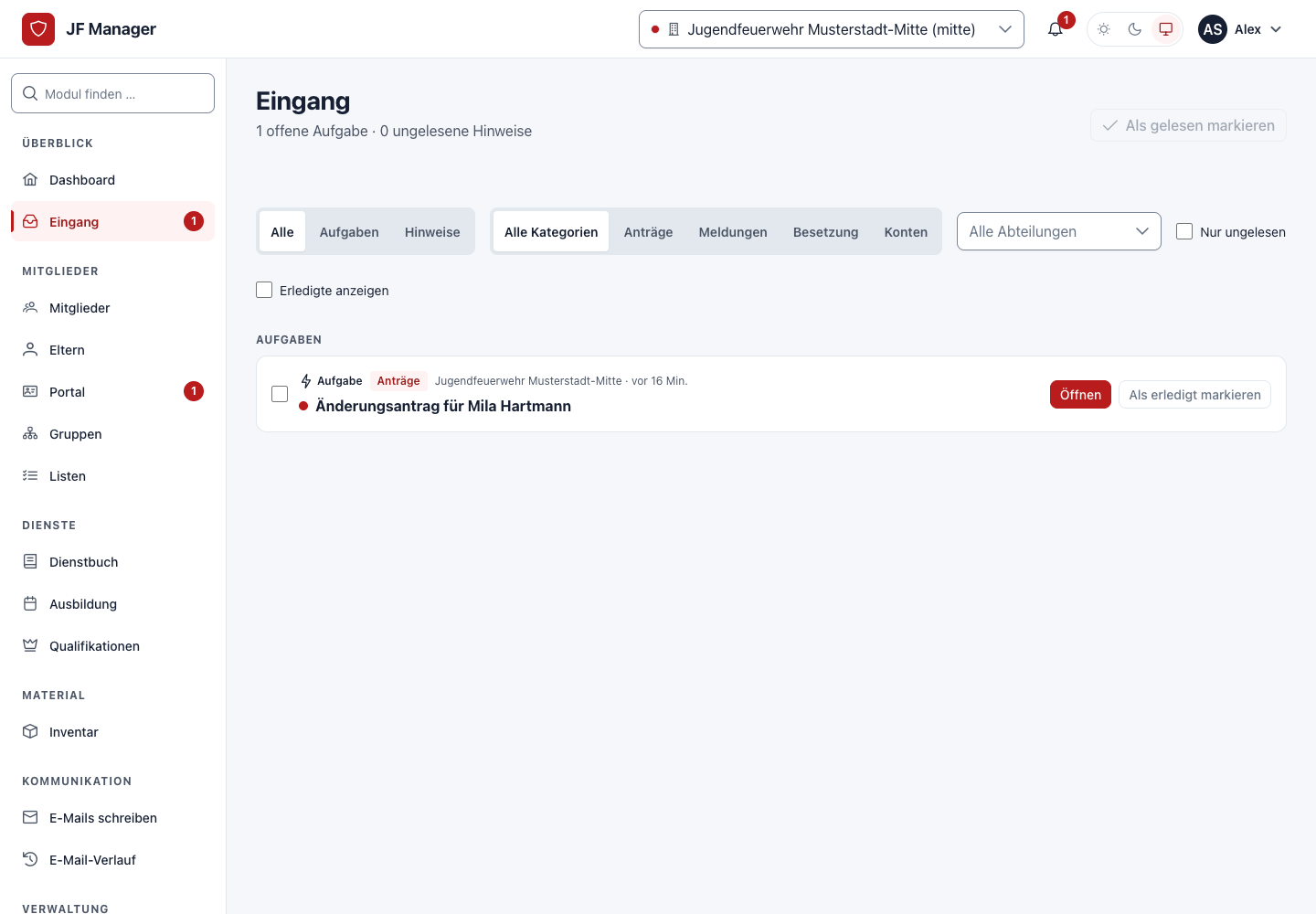Open notifications bell icon
Viewport: 1316px width, 914px height.
tap(1056, 29)
